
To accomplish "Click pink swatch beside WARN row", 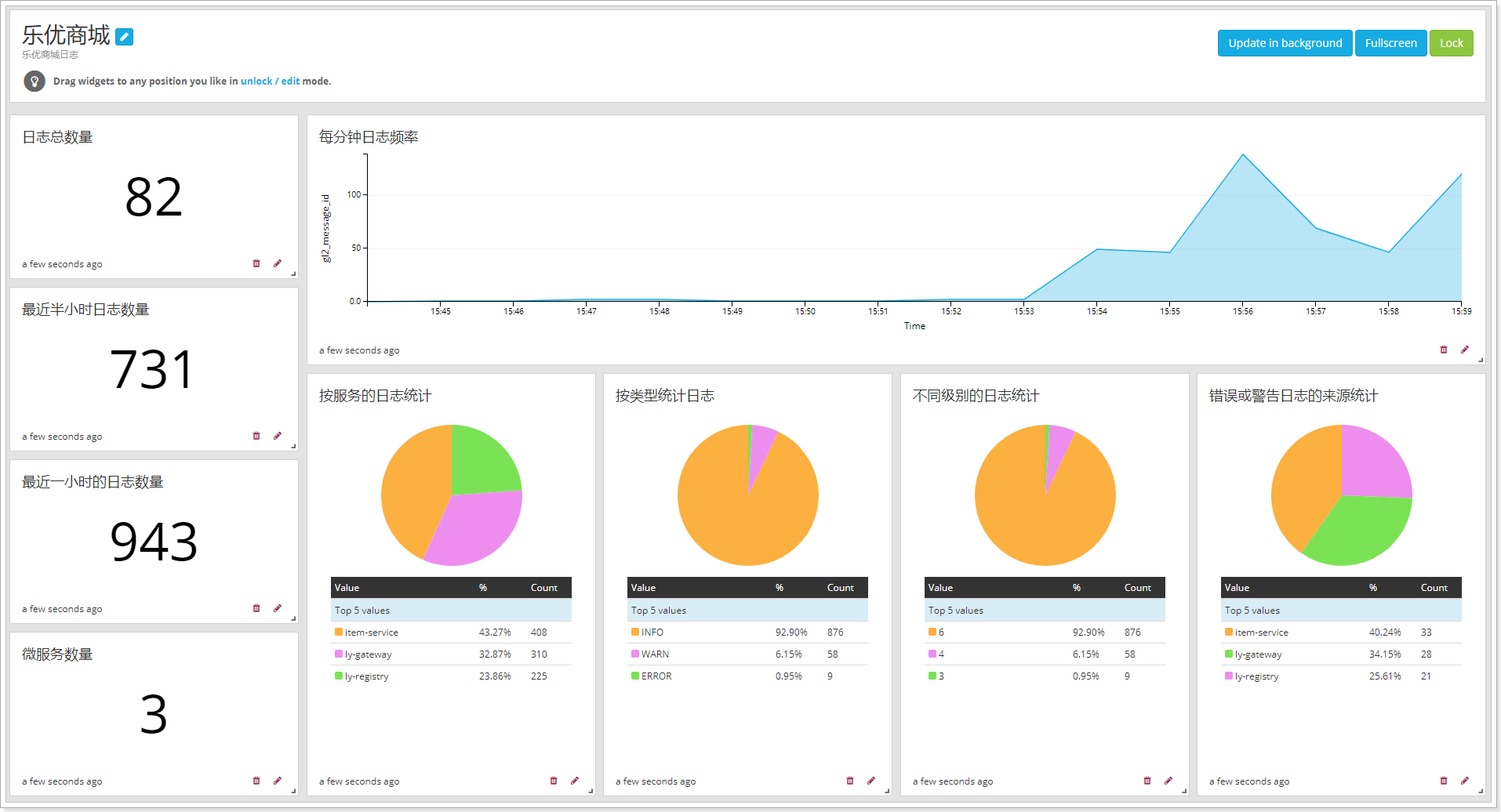I will (635, 654).
